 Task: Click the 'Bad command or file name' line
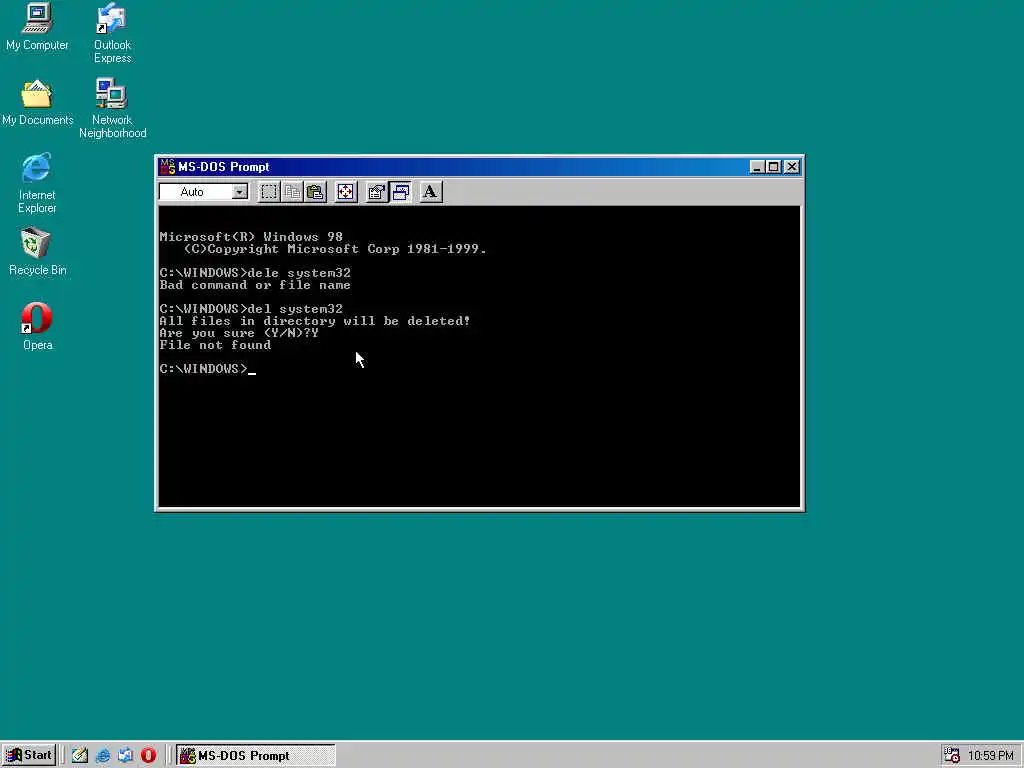(x=255, y=285)
